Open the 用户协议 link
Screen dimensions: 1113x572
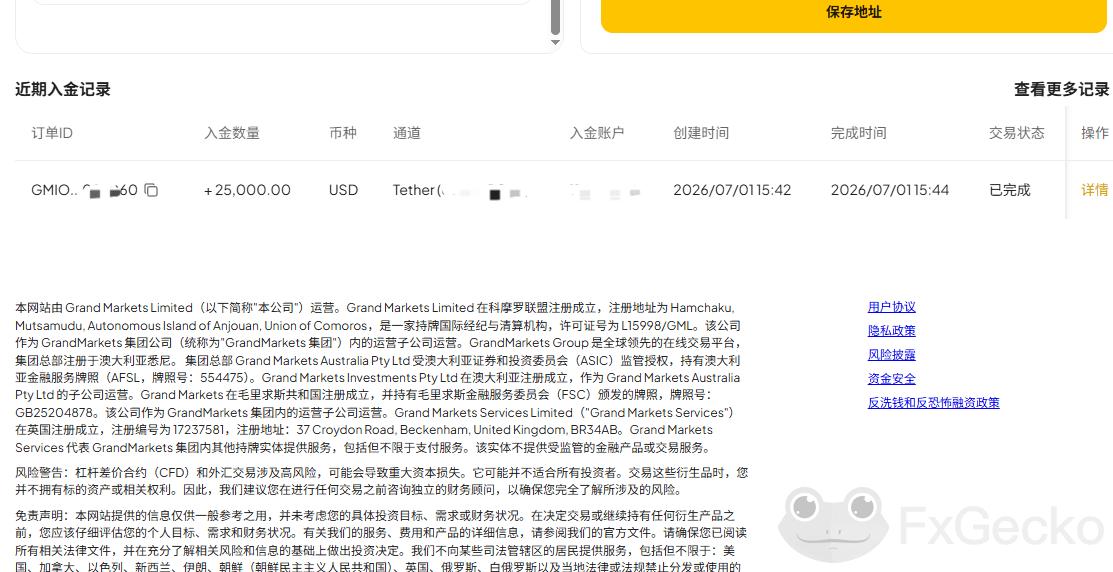pos(892,307)
